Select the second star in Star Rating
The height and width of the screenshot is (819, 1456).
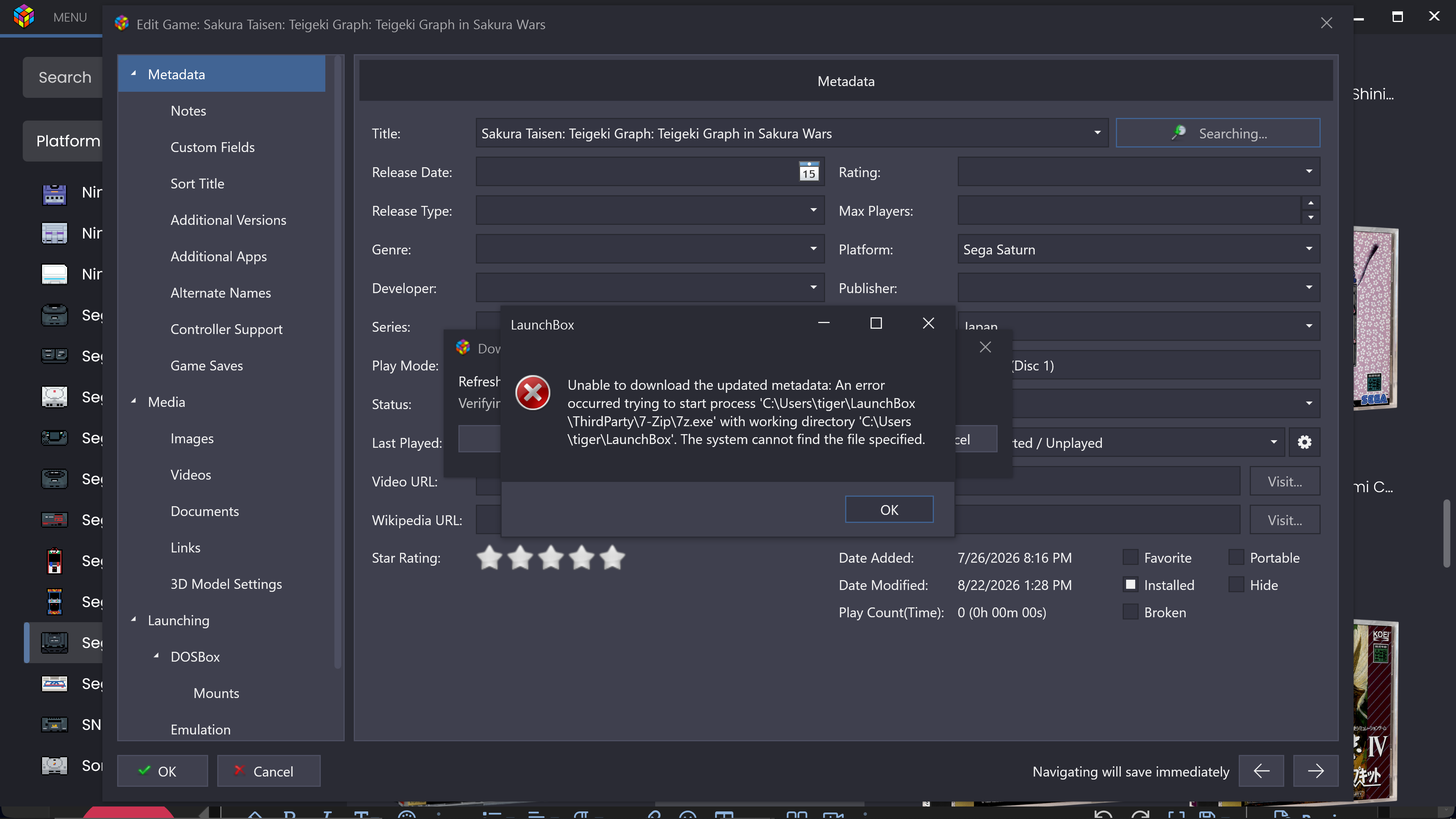pyautogui.click(x=520, y=558)
